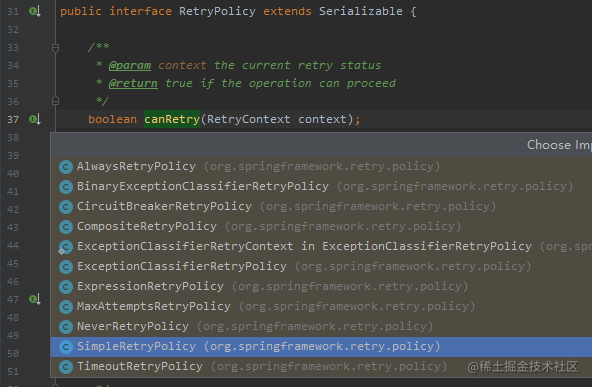The width and height of the screenshot is (592, 387).
Task: Collapse Javadoc end fold marker on line 36
Action: click(x=55, y=101)
